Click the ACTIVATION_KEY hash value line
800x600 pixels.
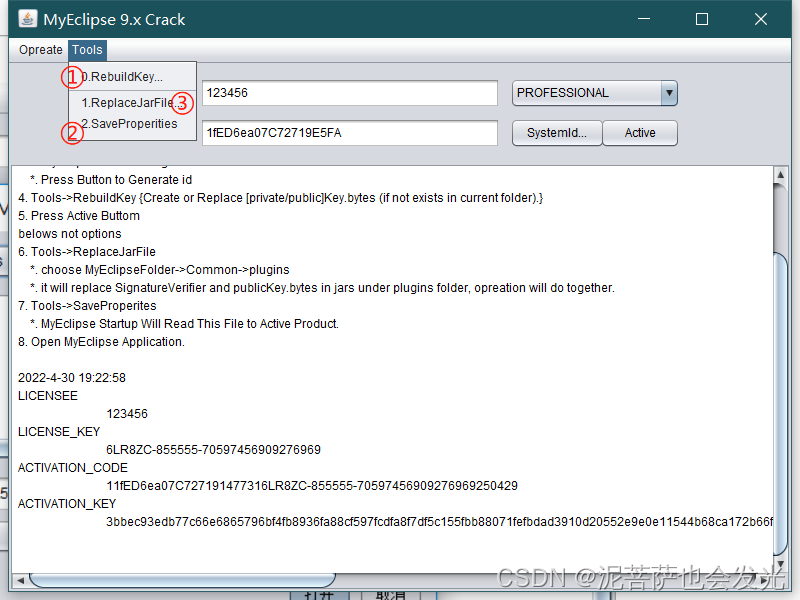[x=439, y=522]
